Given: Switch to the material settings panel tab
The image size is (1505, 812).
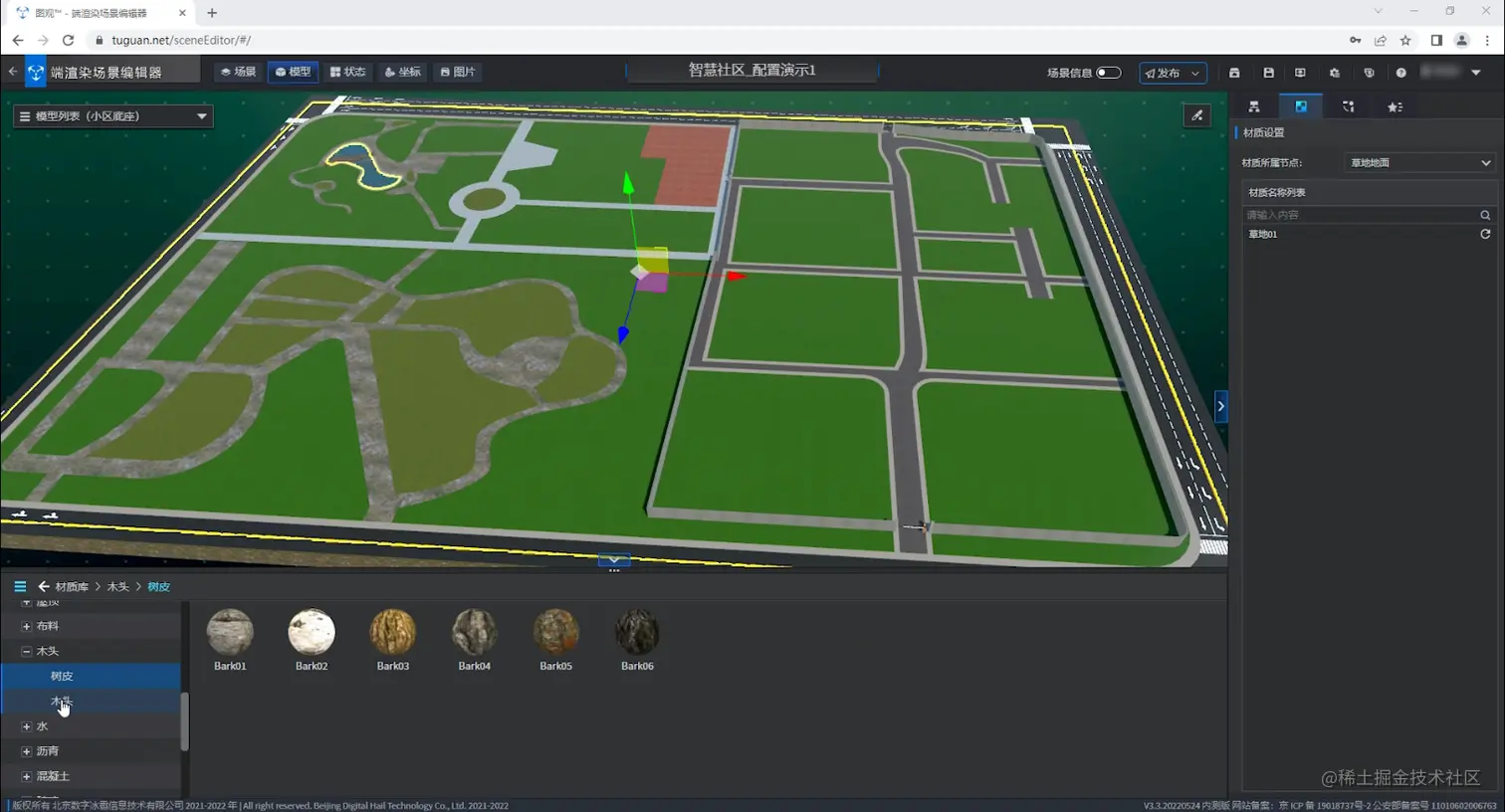Looking at the screenshot, I should click(1301, 106).
